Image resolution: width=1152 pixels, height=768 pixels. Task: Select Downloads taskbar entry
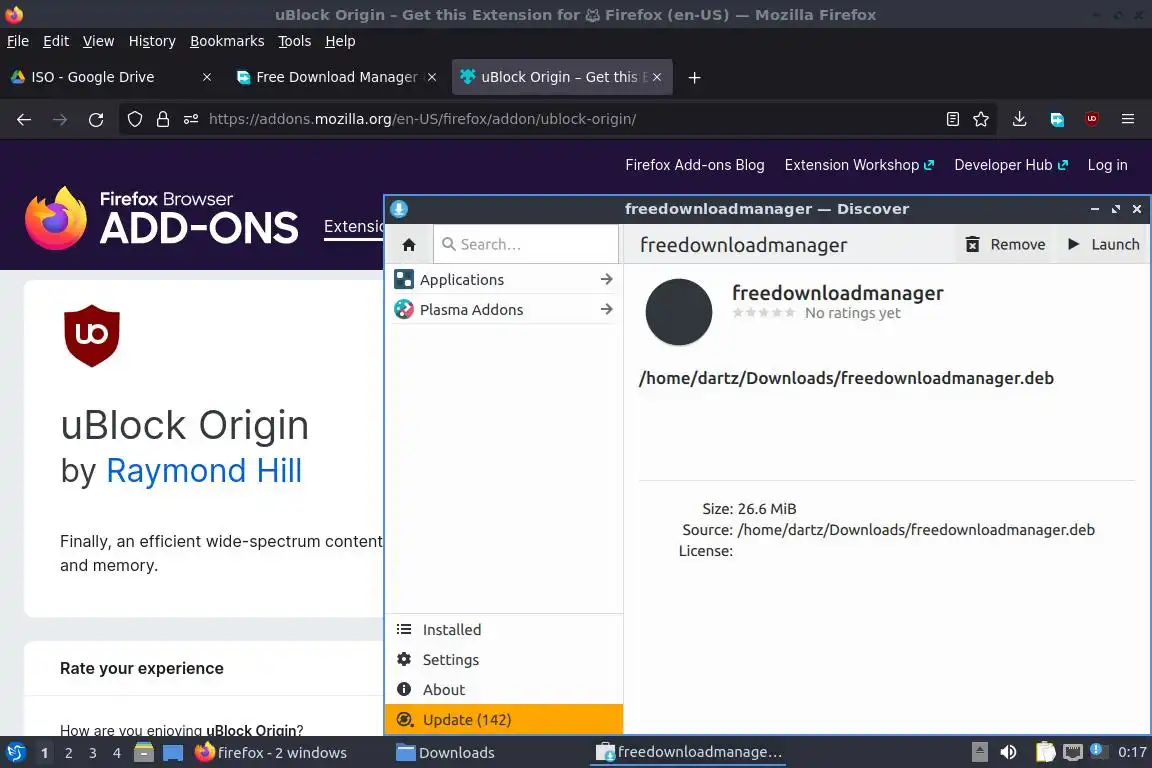point(445,753)
